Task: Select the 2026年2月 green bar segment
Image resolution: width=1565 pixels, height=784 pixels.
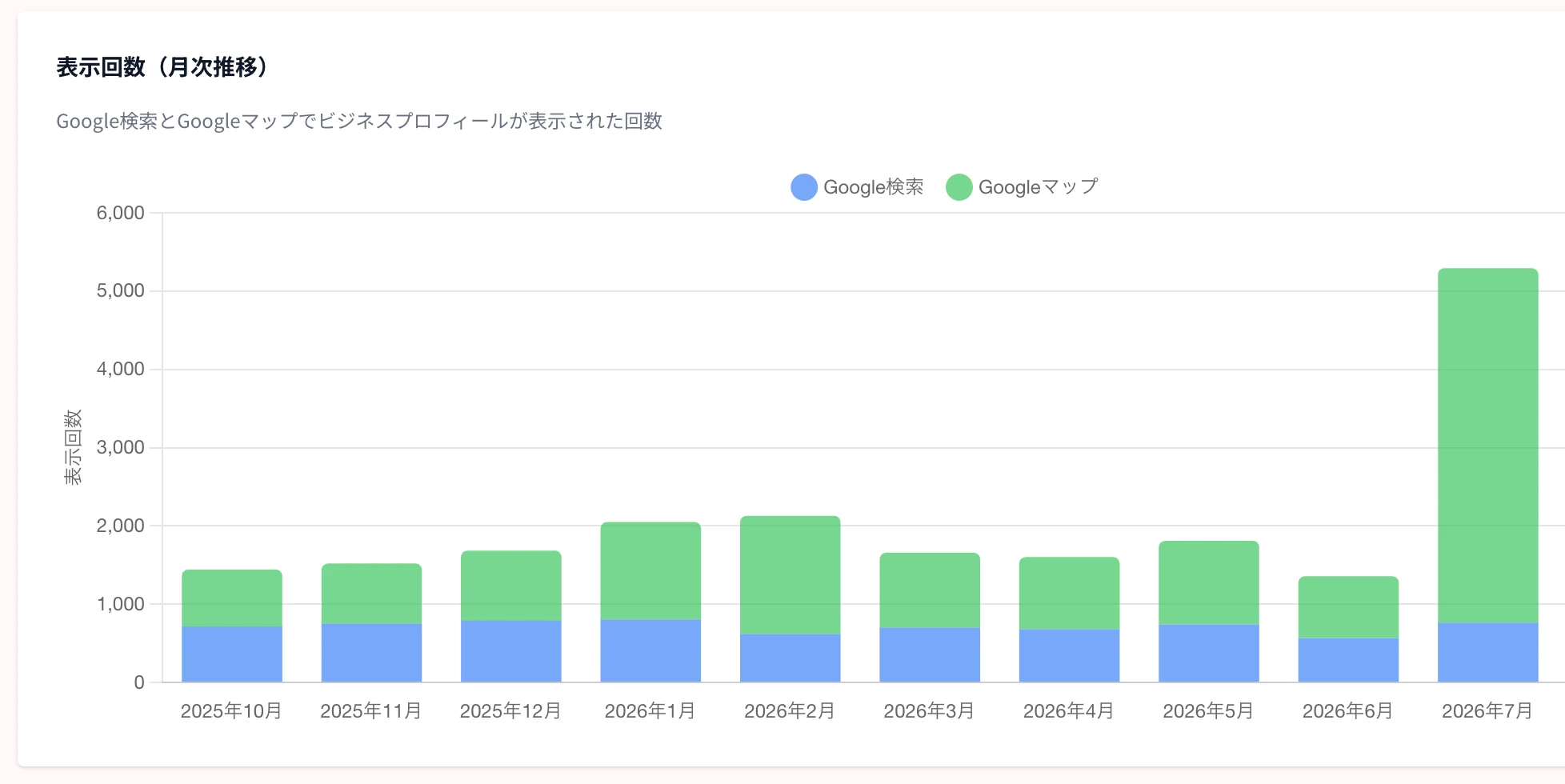Action: 791,575
